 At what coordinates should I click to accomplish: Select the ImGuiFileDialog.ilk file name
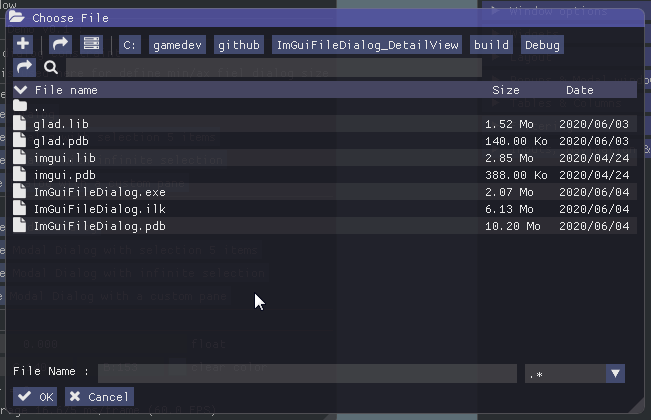[x=100, y=209]
